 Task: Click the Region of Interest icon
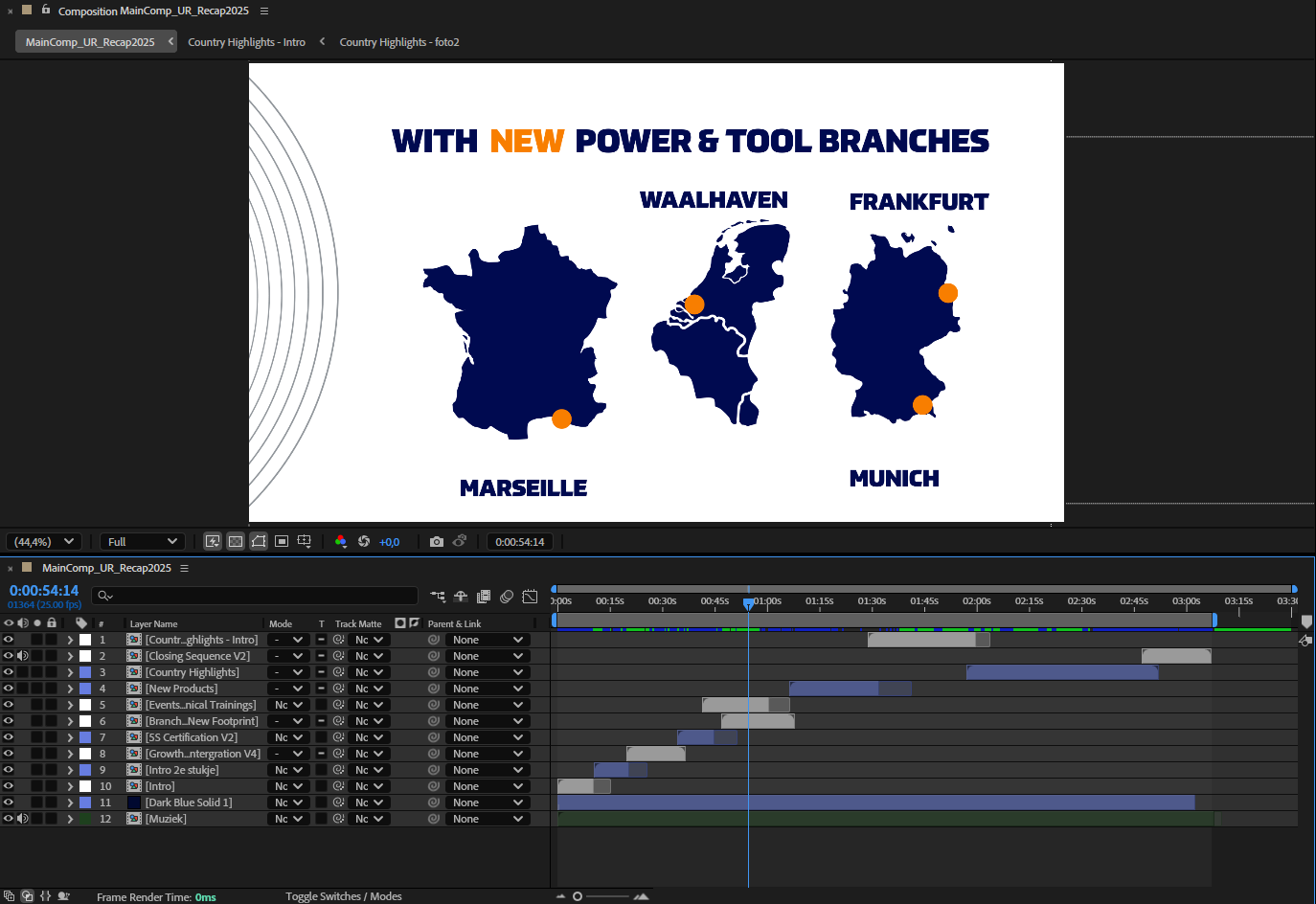click(282, 542)
